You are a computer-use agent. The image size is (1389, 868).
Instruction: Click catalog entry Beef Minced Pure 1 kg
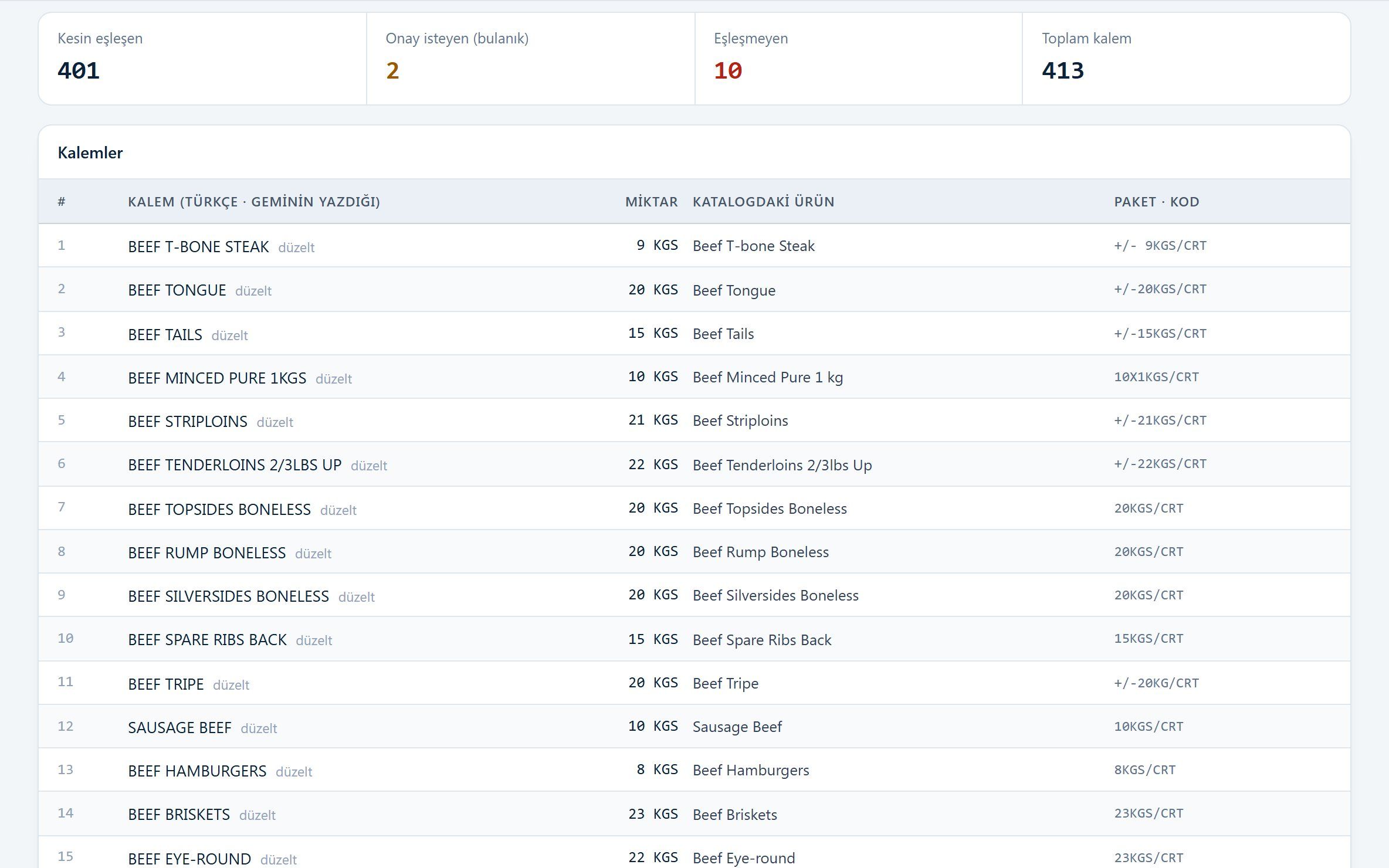768,377
